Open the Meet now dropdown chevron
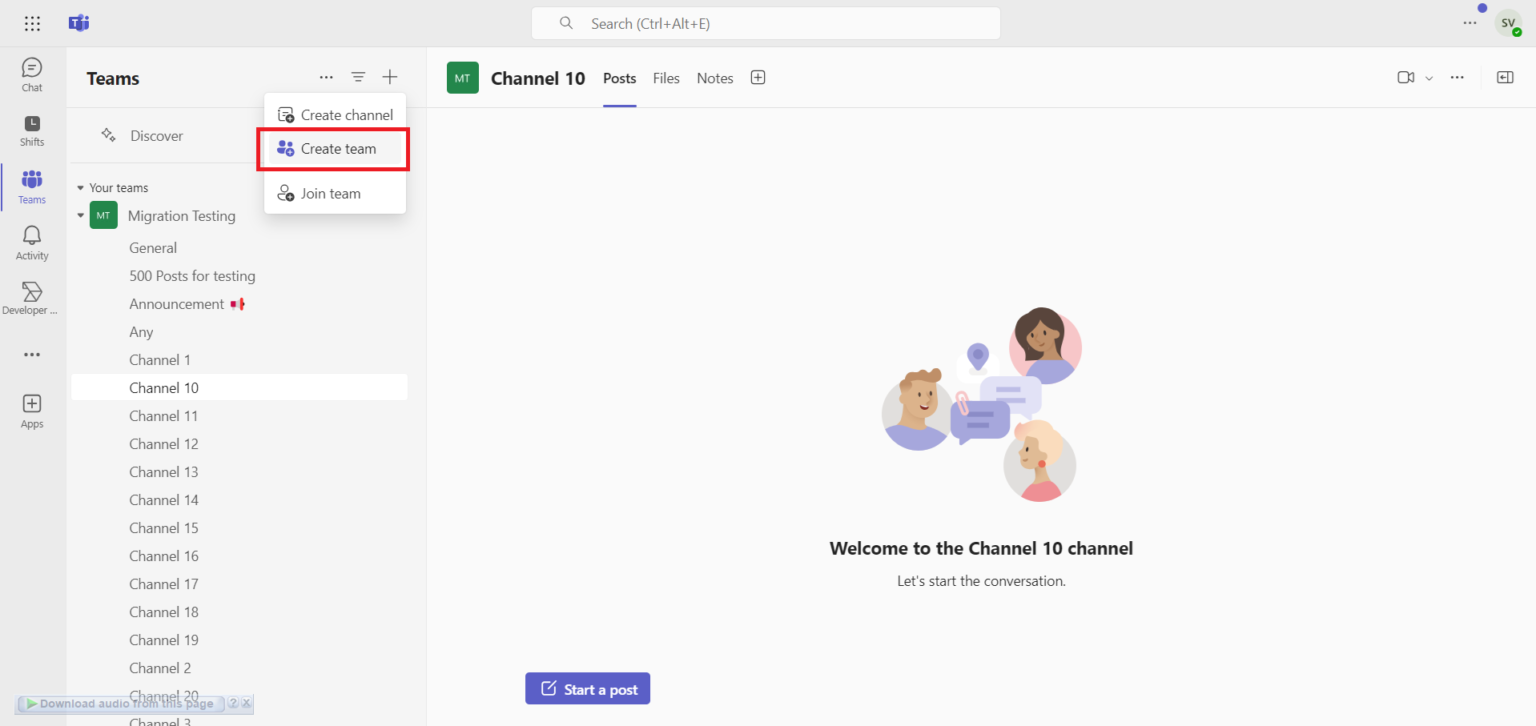Image resolution: width=1536 pixels, height=726 pixels. 1428,77
